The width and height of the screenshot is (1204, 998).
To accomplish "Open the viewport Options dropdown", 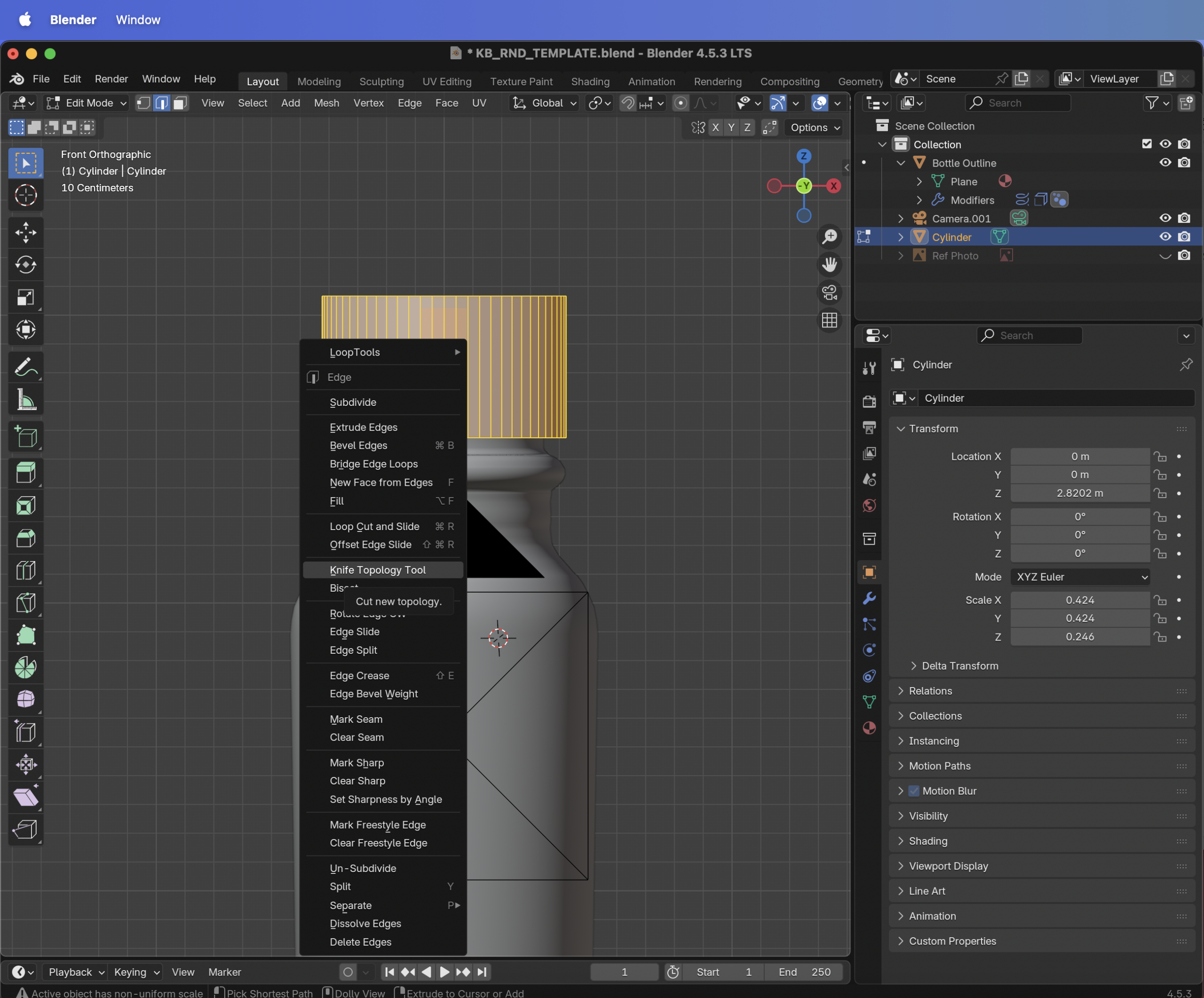I will pyautogui.click(x=815, y=127).
